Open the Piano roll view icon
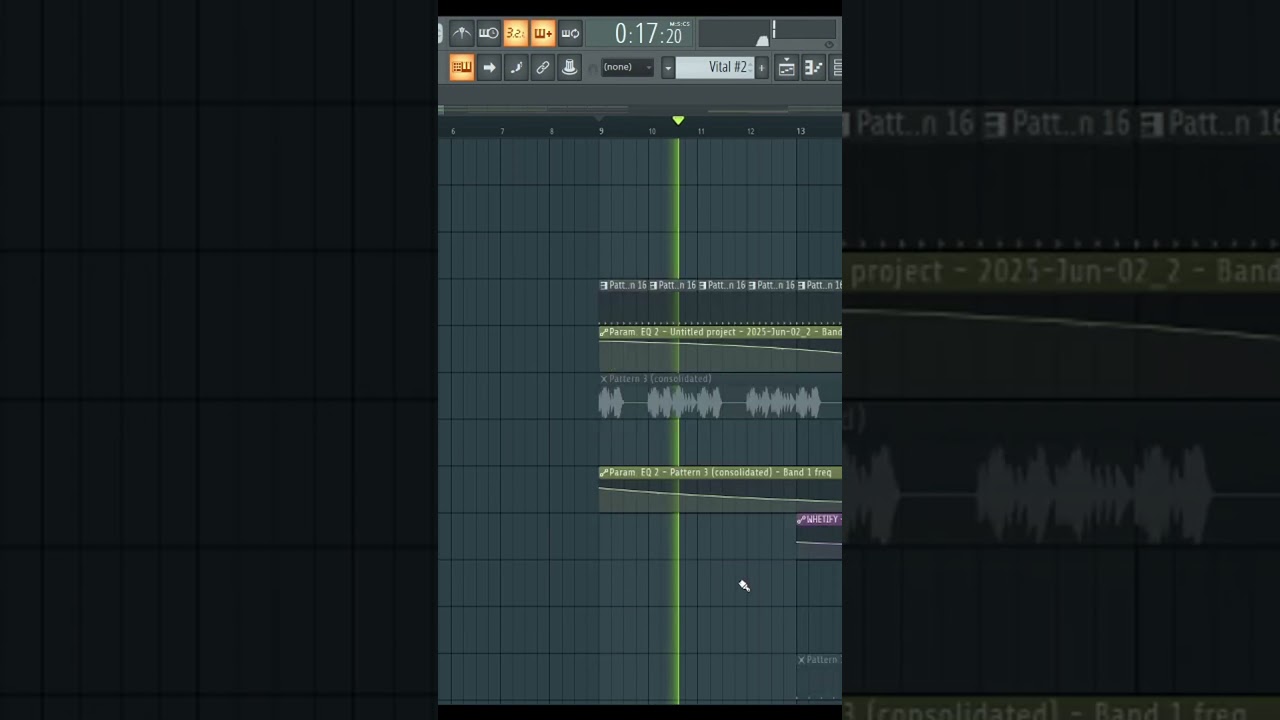The width and height of the screenshot is (1280, 720). (x=813, y=67)
